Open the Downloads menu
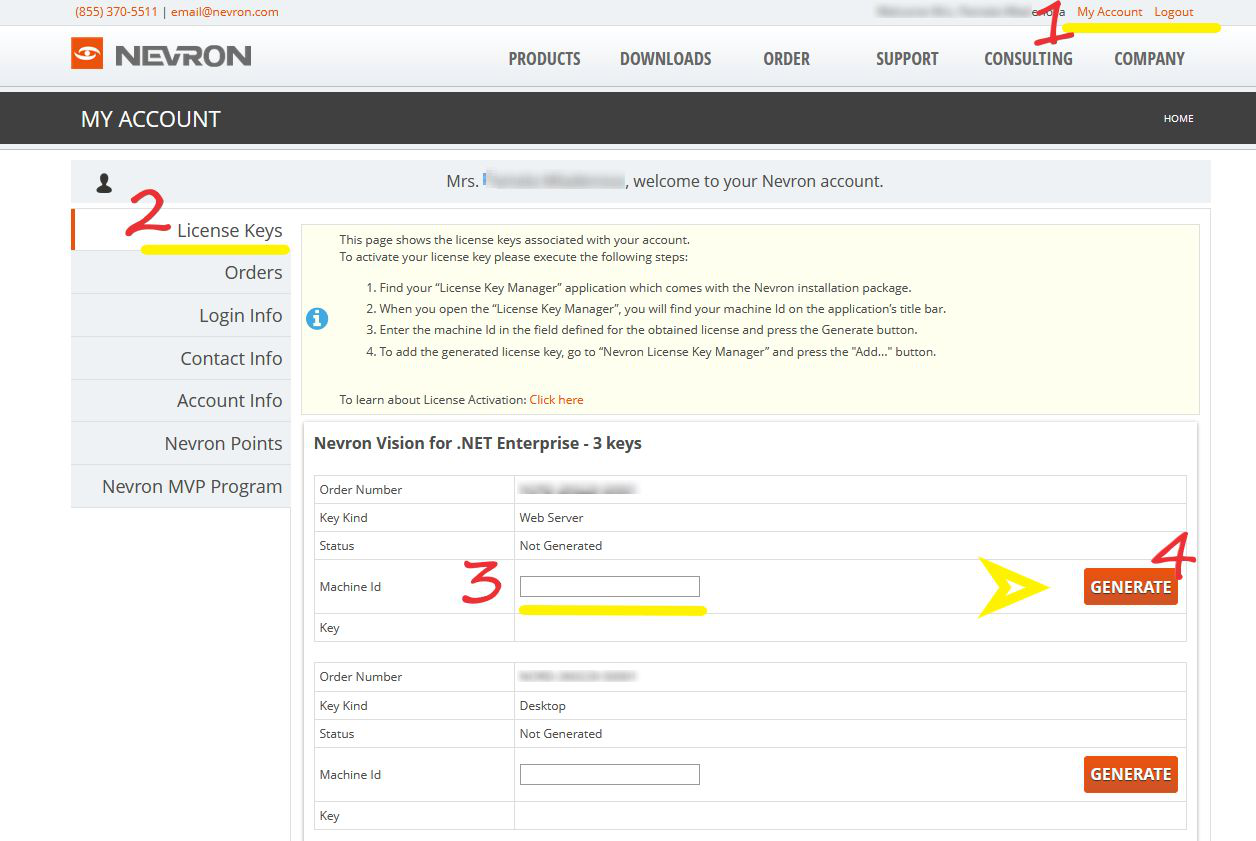 (x=665, y=59)
